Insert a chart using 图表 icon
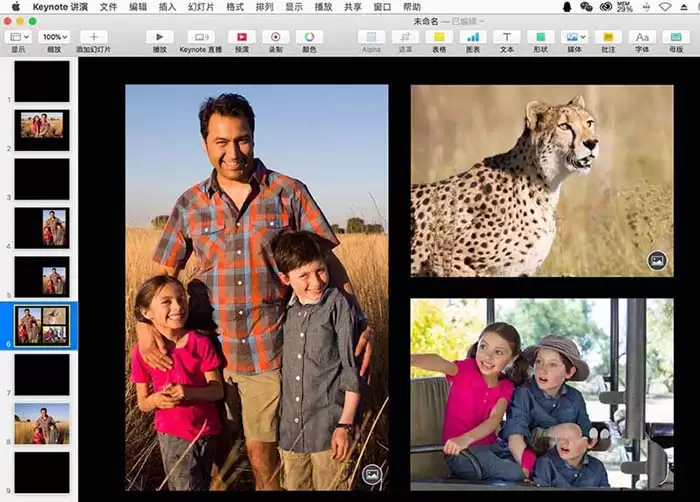The width and height of the screenshot is (700, 502). [x=473, y=37]
